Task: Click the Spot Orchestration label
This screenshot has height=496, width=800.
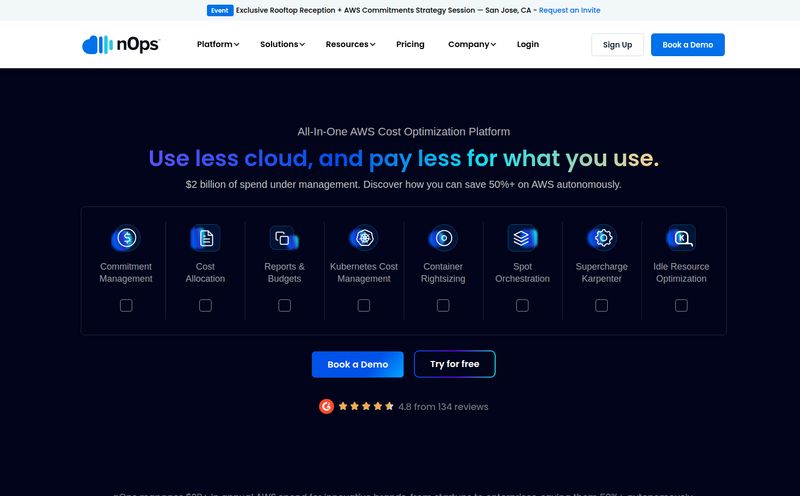Action: 522,272
